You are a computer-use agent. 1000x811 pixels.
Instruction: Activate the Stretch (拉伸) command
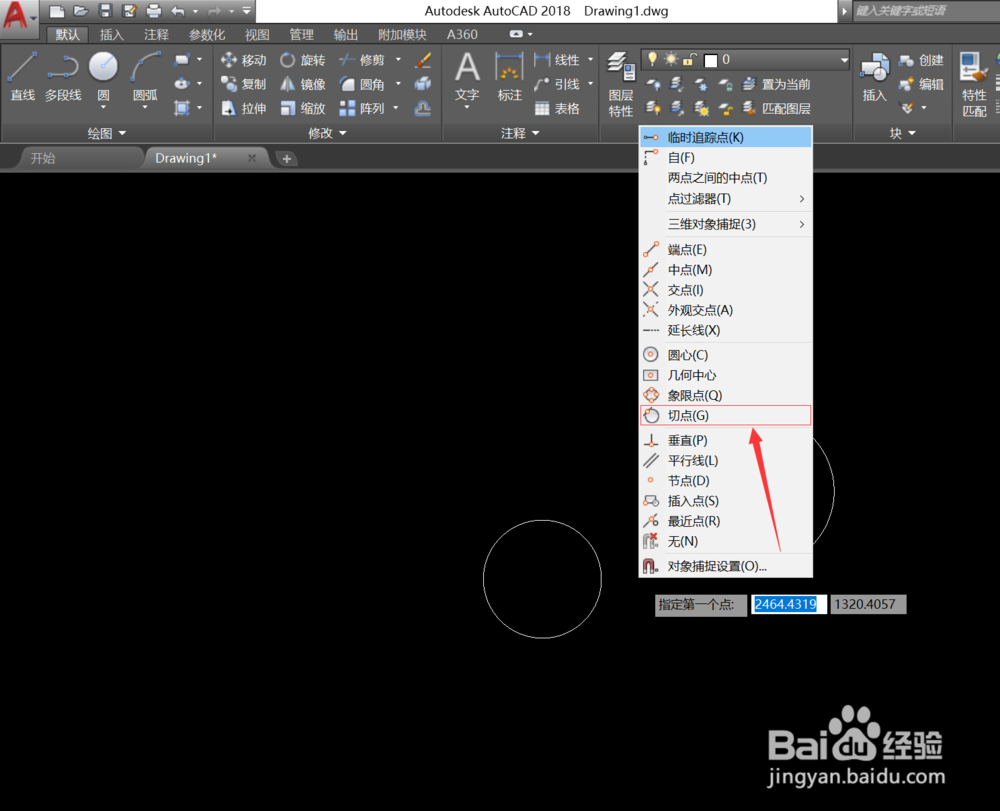pos(244,108)
